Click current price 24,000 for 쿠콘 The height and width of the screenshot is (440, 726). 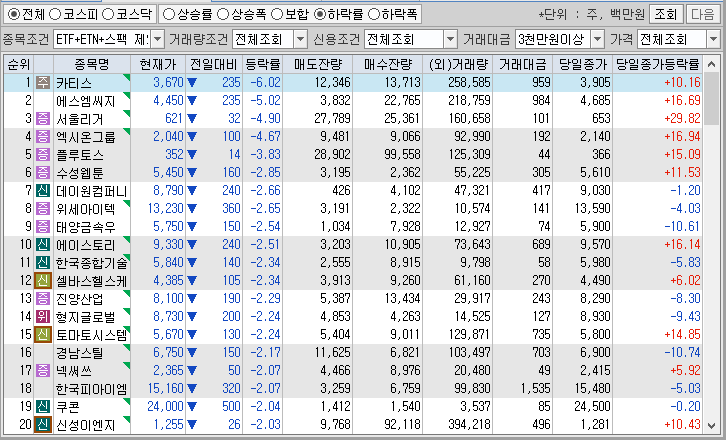click(165, 407)
